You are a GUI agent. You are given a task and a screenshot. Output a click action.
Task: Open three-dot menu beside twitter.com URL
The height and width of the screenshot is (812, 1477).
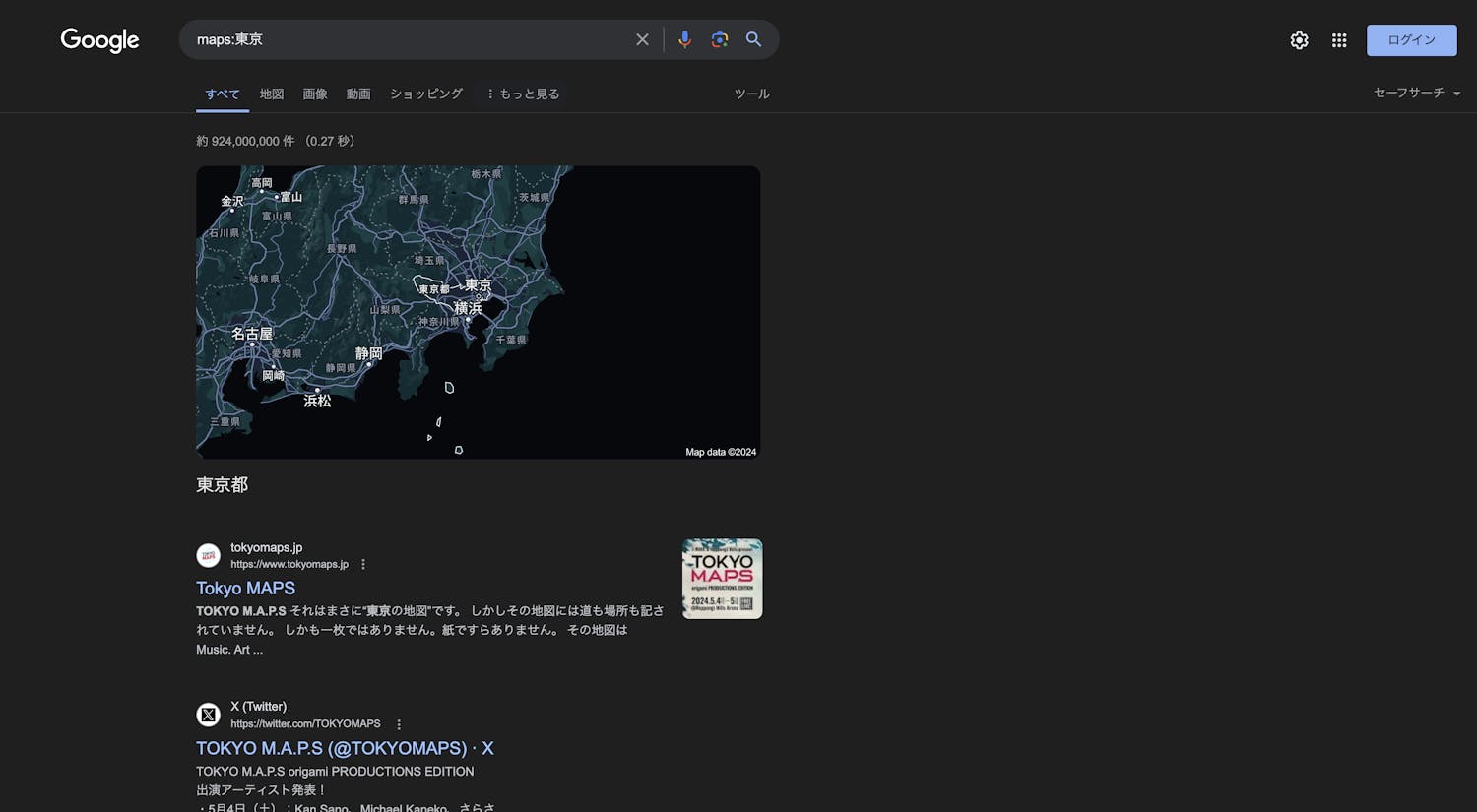click(x=399, y=723)
